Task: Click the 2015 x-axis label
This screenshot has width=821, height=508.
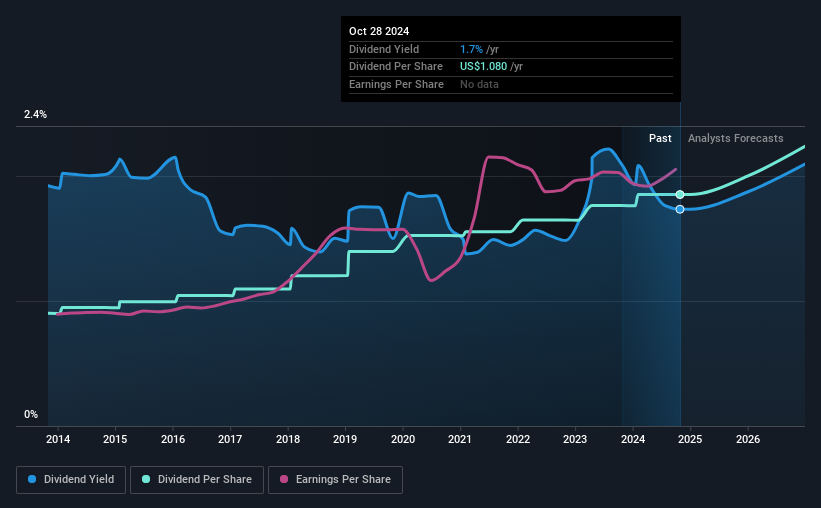Action: pyautogui.click(x=115, y=439)
